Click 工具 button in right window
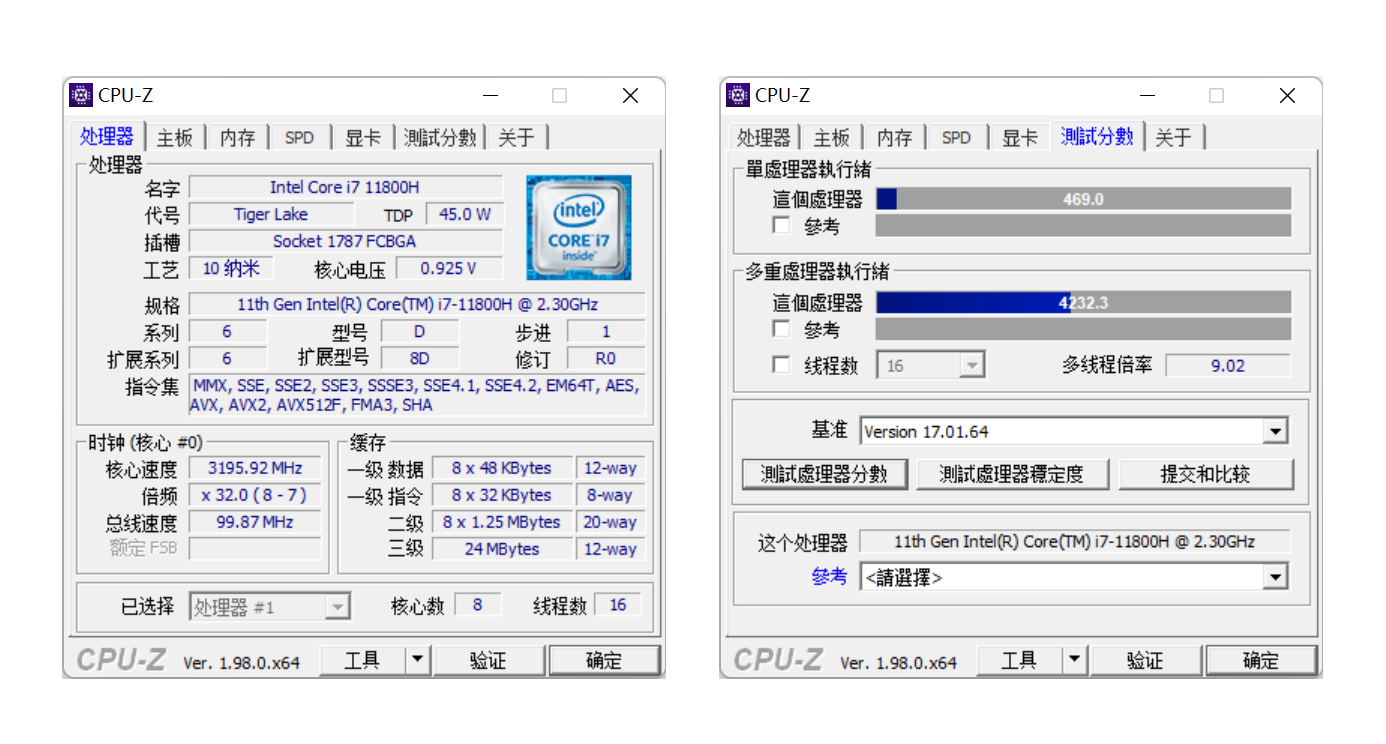Viewport: 1386px width, 744px height. click(x=1019, y=660)
